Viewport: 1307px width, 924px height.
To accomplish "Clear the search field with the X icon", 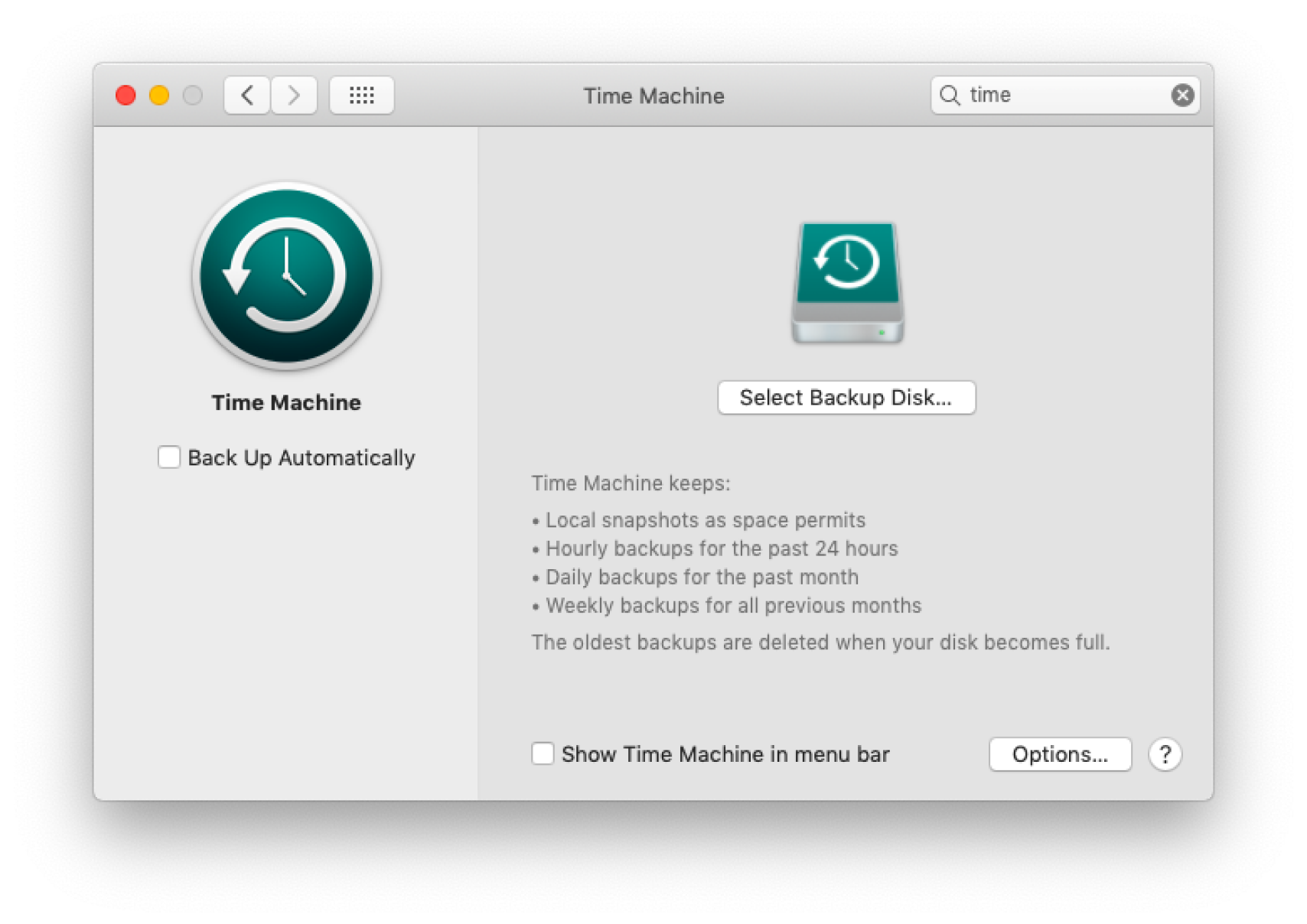I will coord(1182,95).
